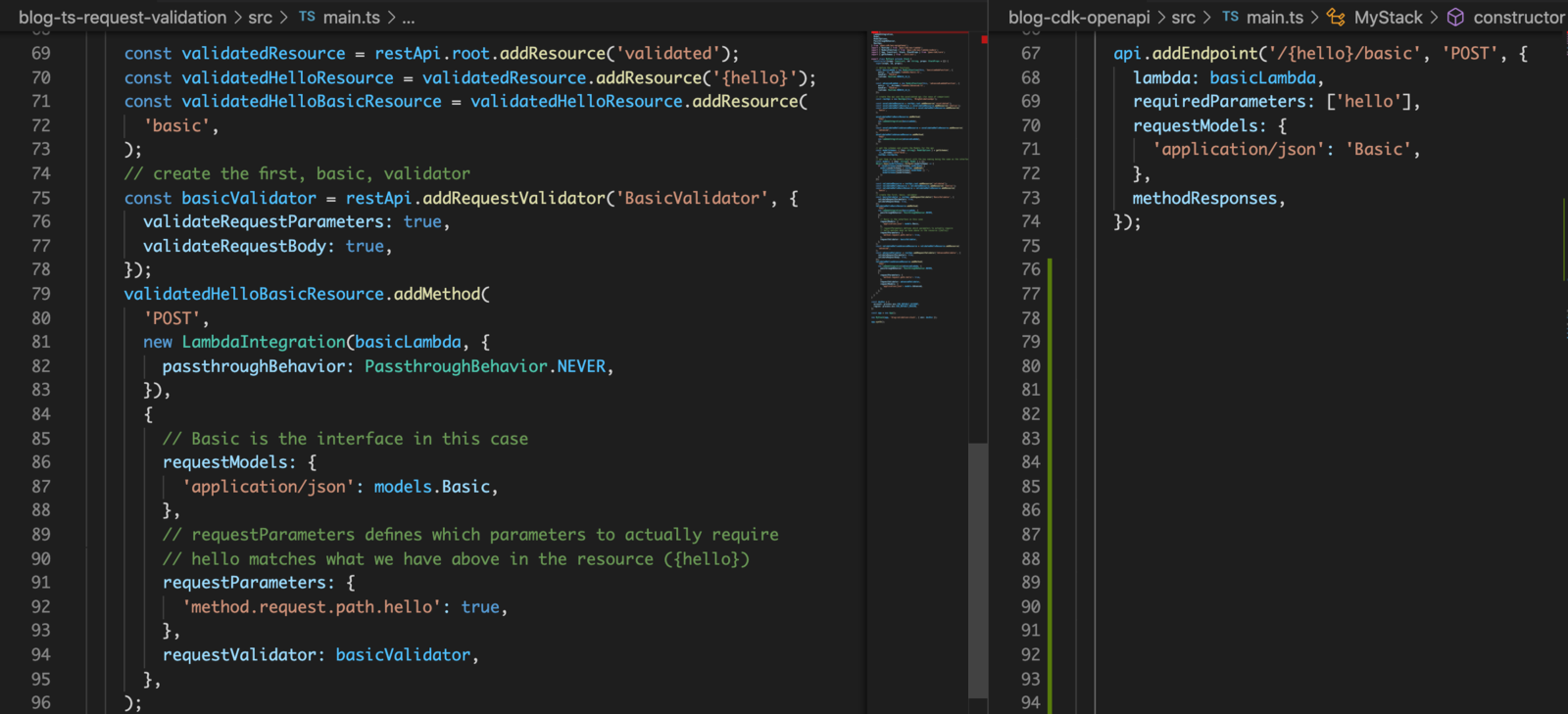Viewport: 1568px width, 714px height.
Task: Click 'PassthroughBehavior.NEVER' value
Action: point(485,366)
